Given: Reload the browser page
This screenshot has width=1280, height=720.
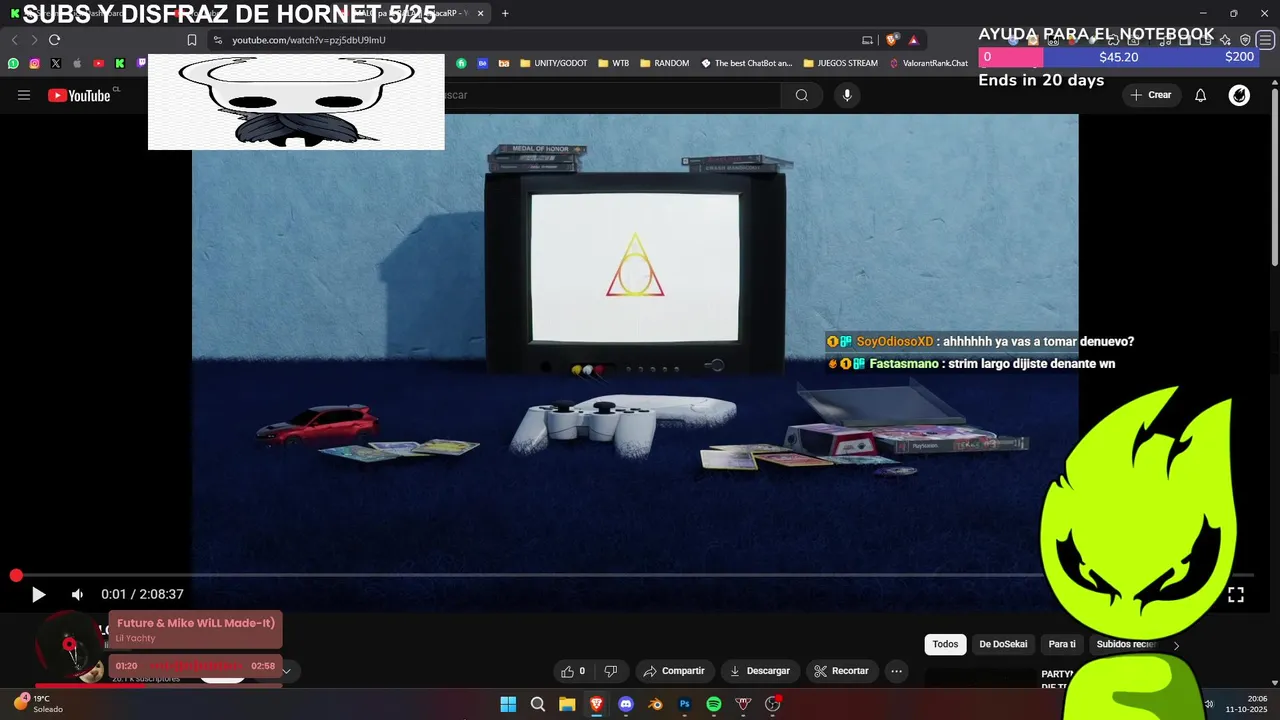Looking at the screenshot, I should 54,40.
